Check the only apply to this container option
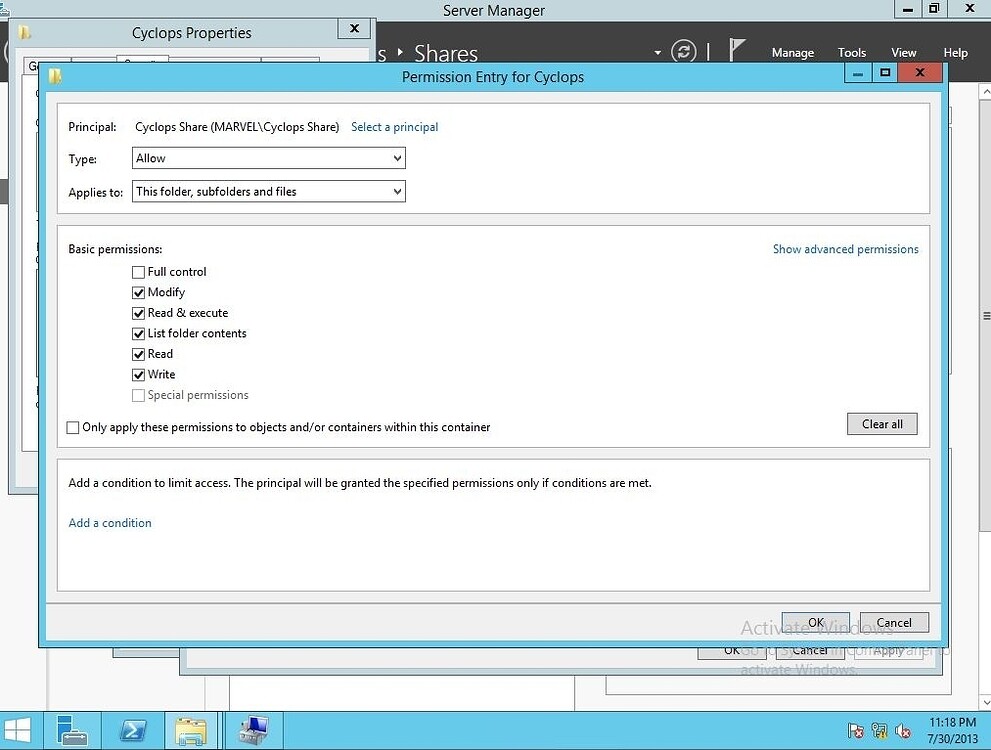The image size is (991, 750). (x=73, y=427)
